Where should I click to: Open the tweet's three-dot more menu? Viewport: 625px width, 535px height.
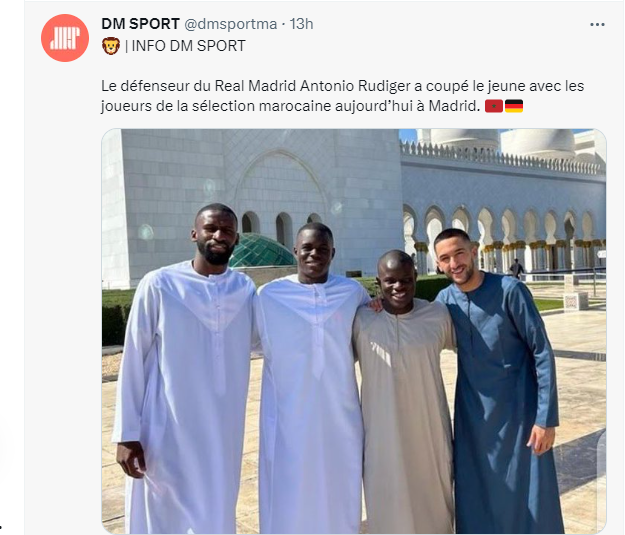click(597, 25)
